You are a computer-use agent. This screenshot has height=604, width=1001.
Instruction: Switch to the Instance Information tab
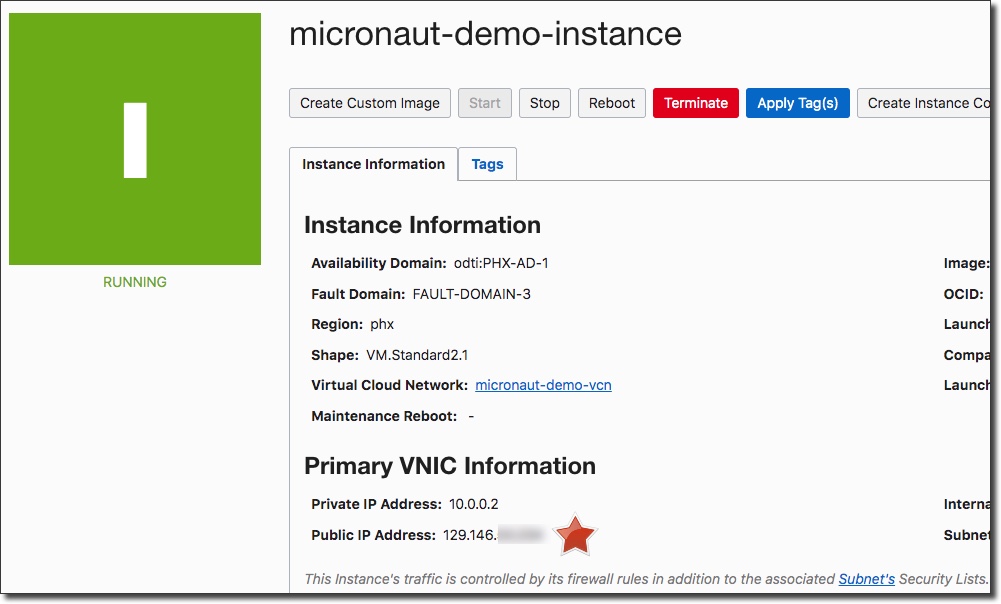pos(373,164)
